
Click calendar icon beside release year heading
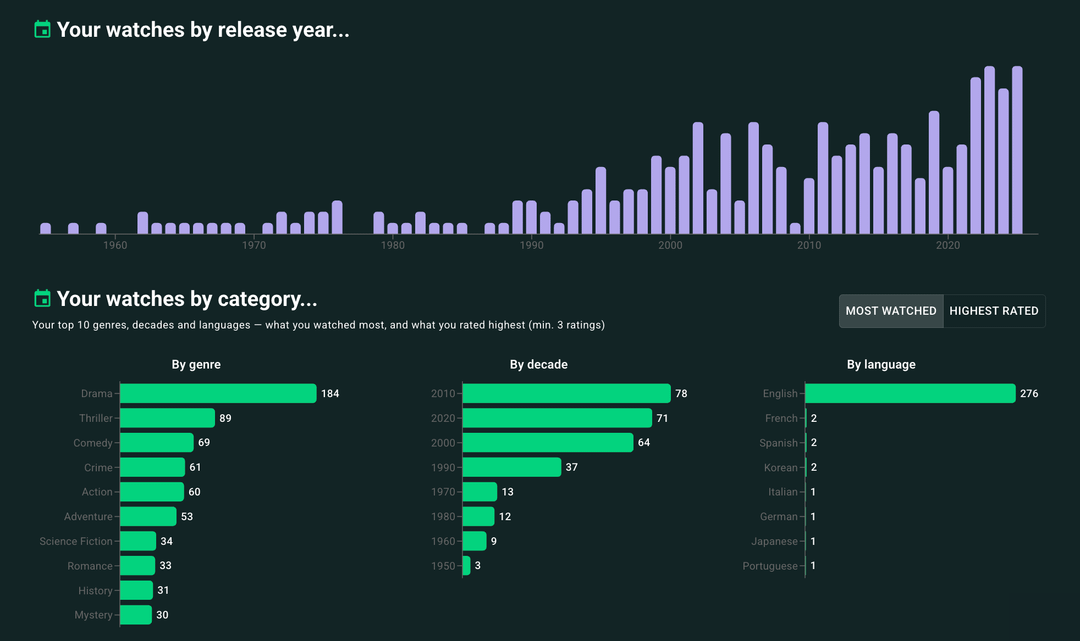[42, 30]
